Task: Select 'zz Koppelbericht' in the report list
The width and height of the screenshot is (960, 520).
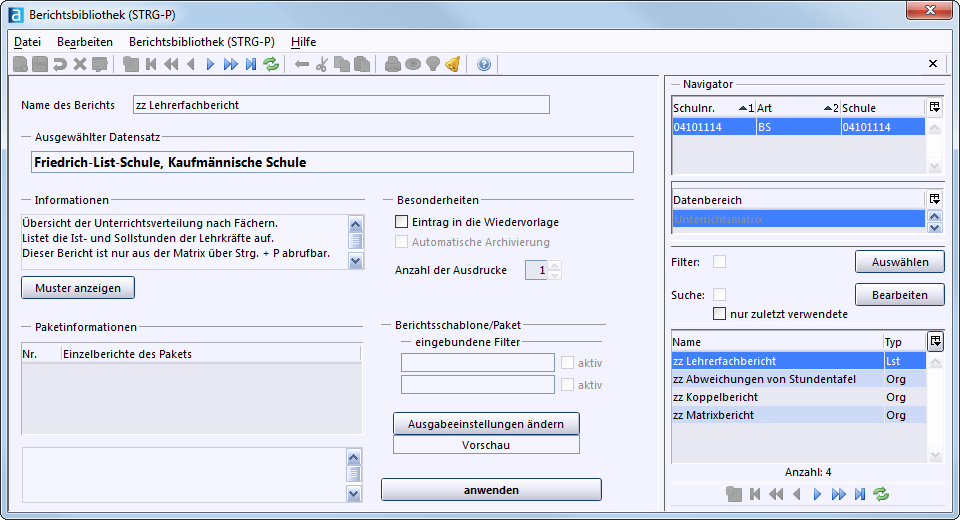Action: (716, 397)
